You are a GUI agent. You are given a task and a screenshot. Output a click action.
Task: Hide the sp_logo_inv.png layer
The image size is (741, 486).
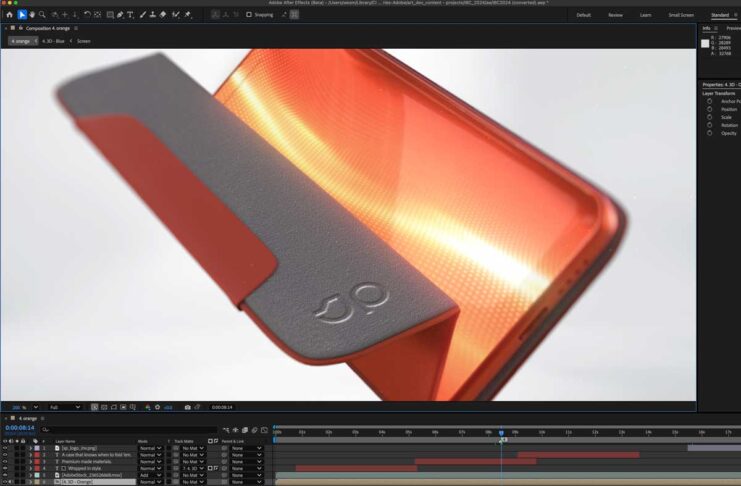[5, 448]
